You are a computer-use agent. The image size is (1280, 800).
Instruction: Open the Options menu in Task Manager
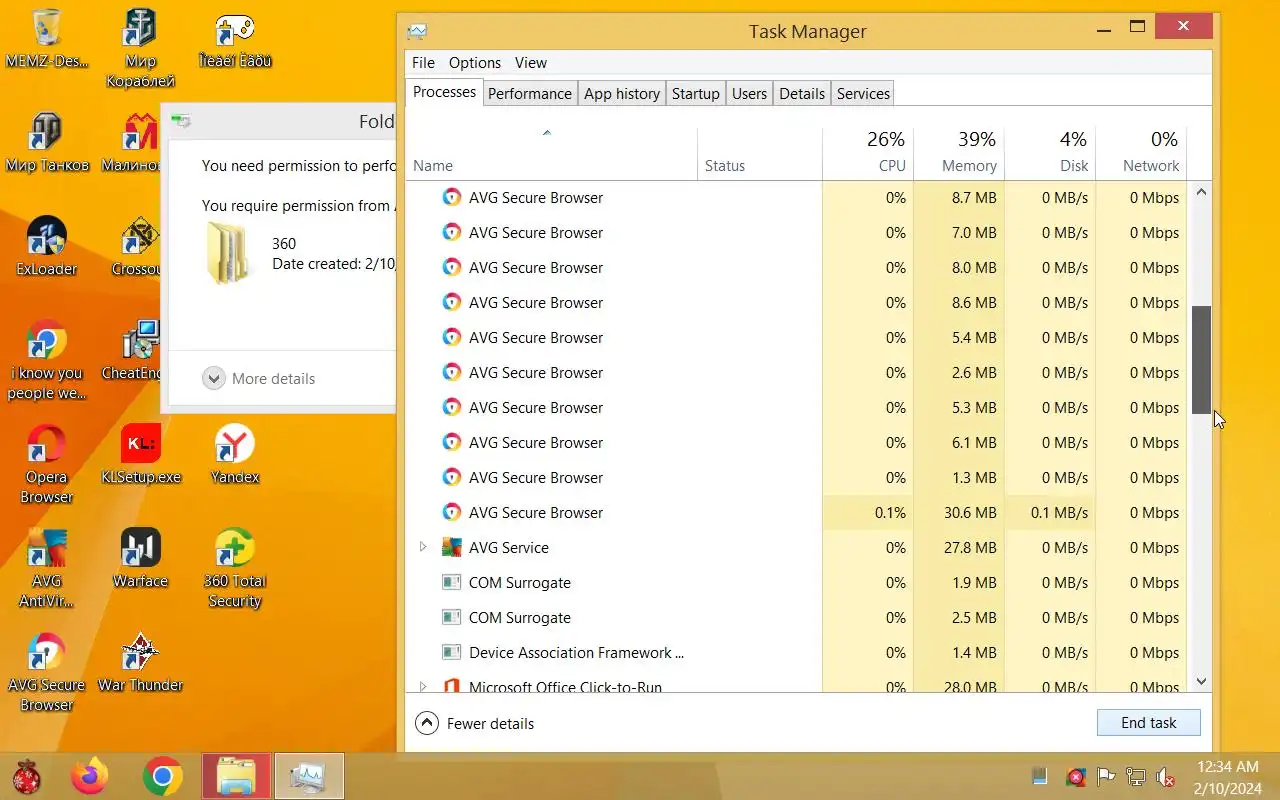(475, 62)
